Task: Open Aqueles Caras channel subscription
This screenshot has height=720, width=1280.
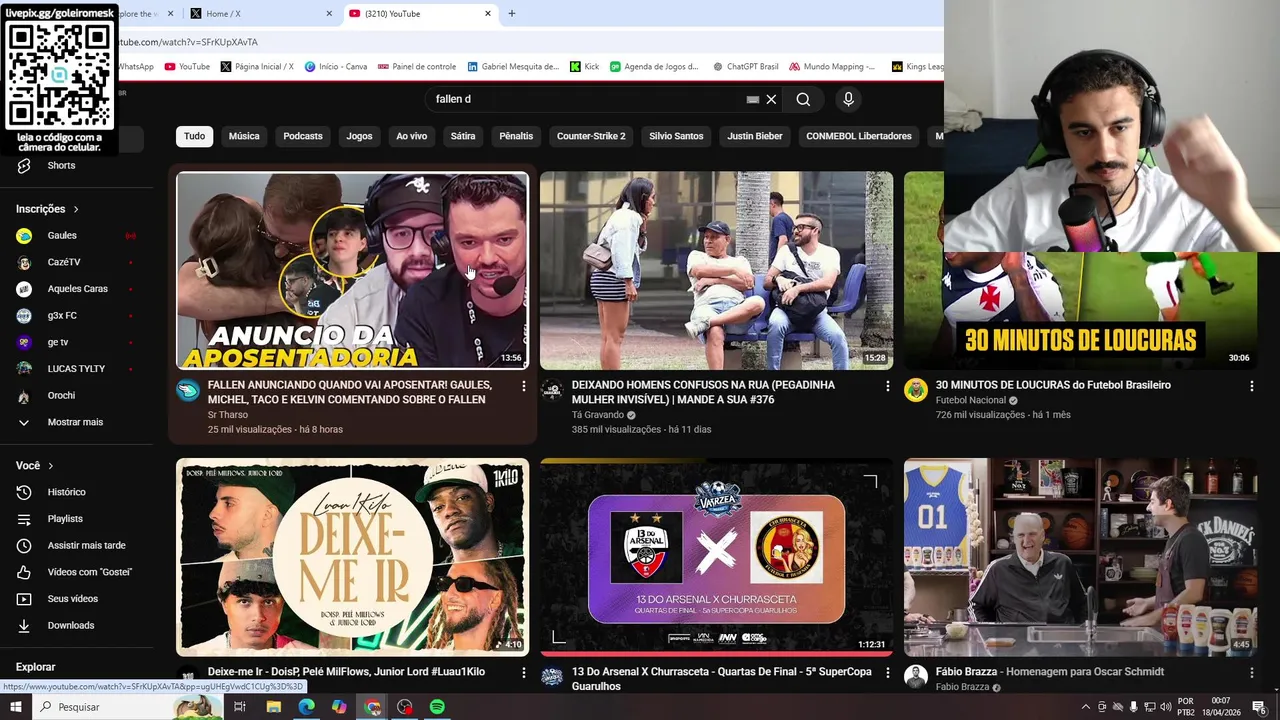Action: pyautogui.click(x=80, y=289)
